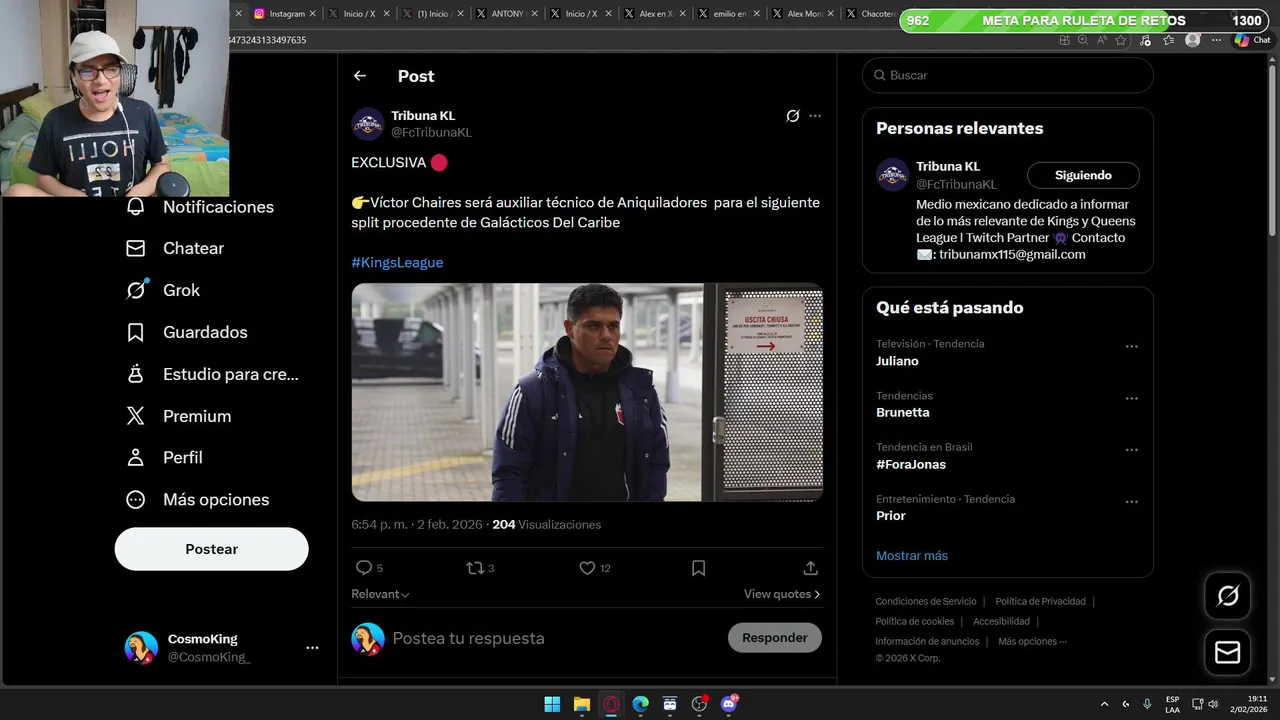Image resolution: width=1280 pixels, height=720 pixels.
Task: Switch to the emilio browser tab
Action: (730, 14)
